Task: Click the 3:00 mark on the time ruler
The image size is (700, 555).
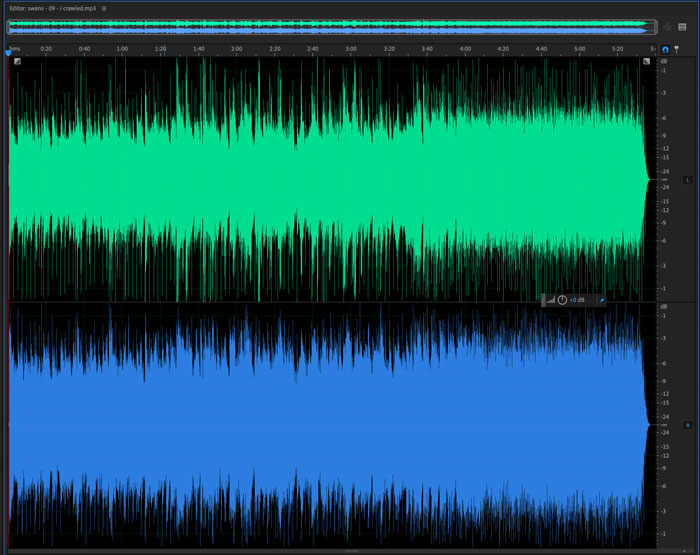Action: 351,49
